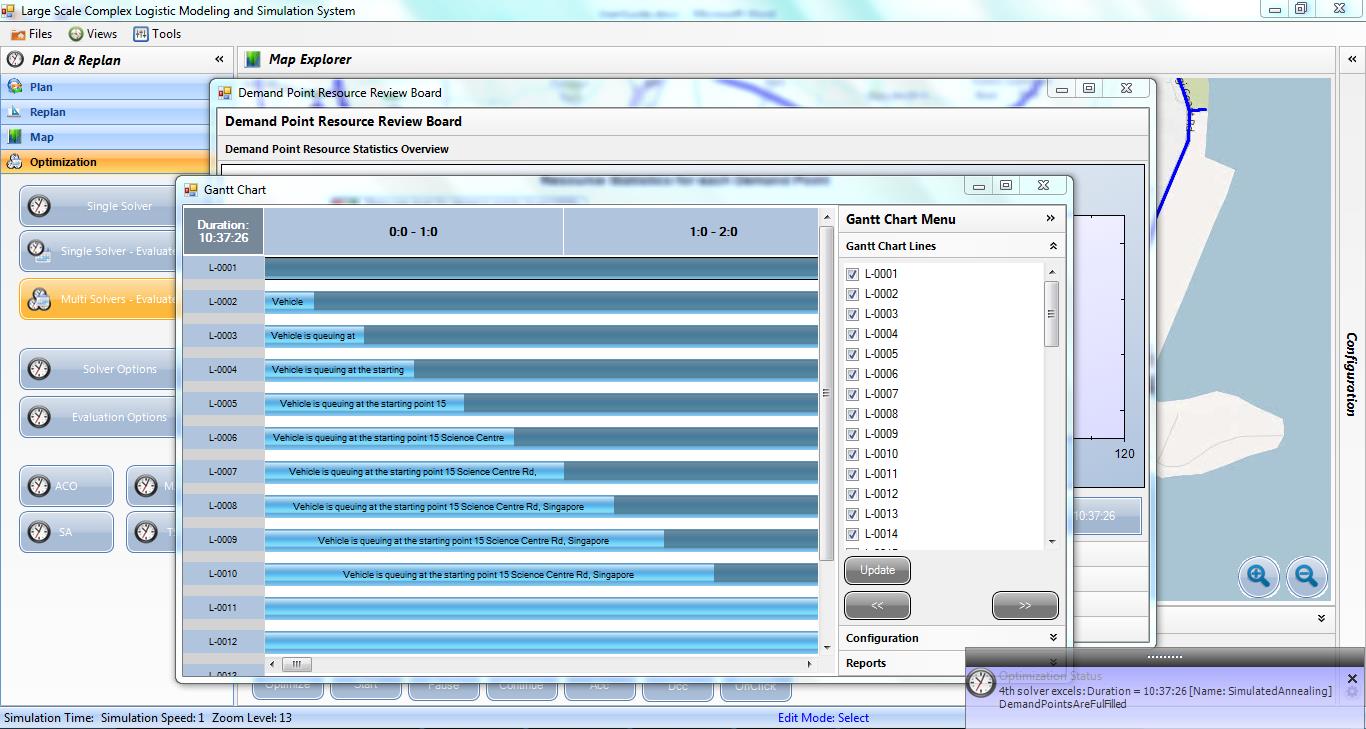Click the ACO algorithm clock icon

coord(39,486)
